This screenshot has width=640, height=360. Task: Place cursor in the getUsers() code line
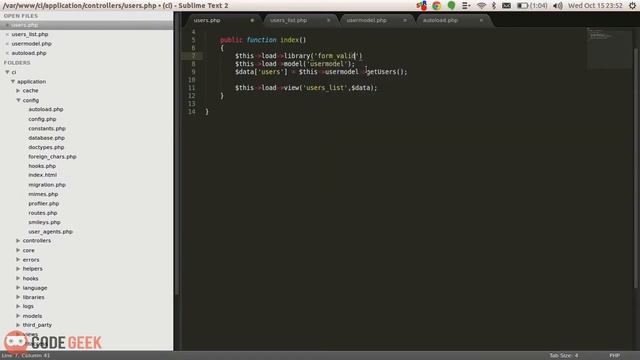[x=321, y=72]
